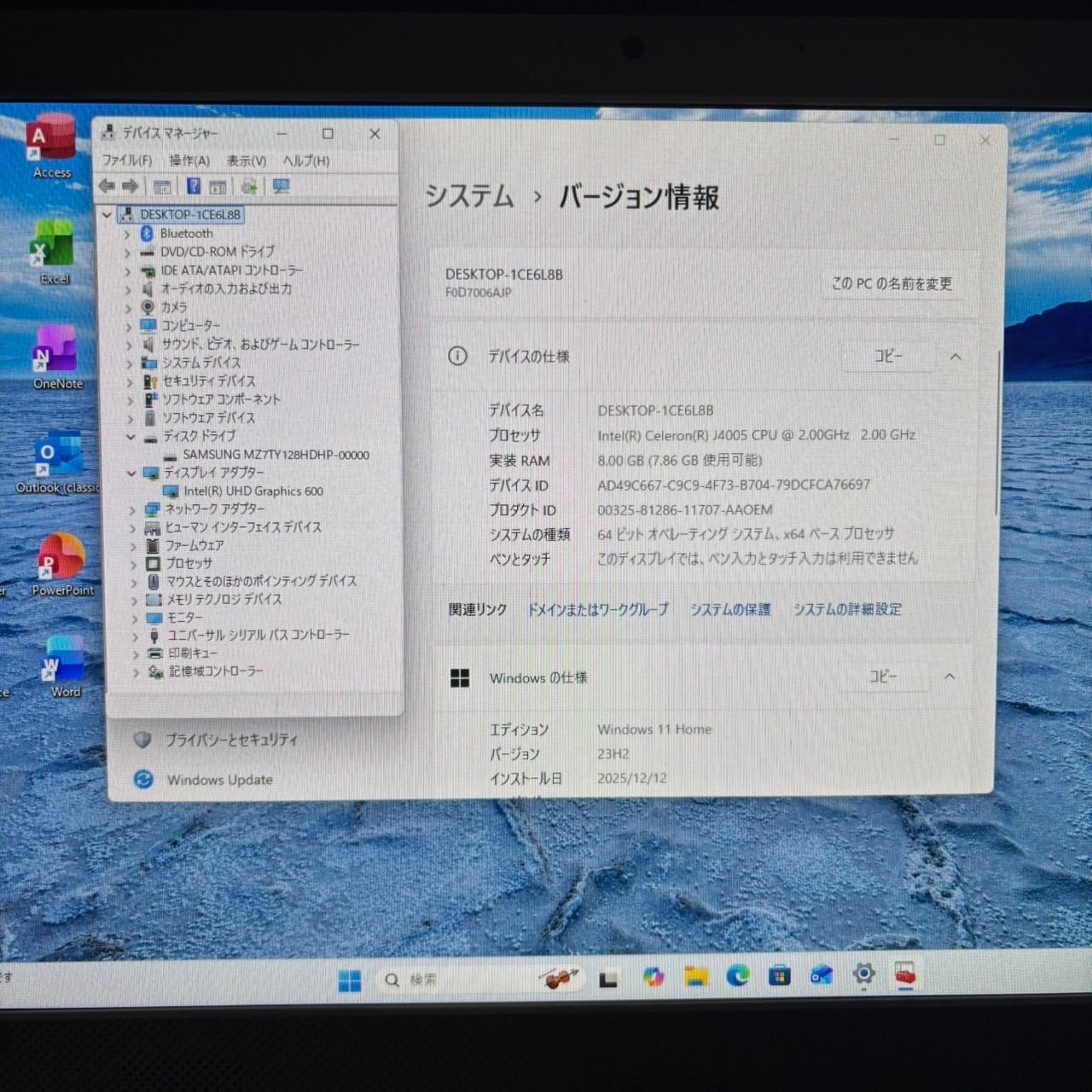
Task: Select プライバシーとセキュリティ in Settings sidebar
Action: point(231,740)
